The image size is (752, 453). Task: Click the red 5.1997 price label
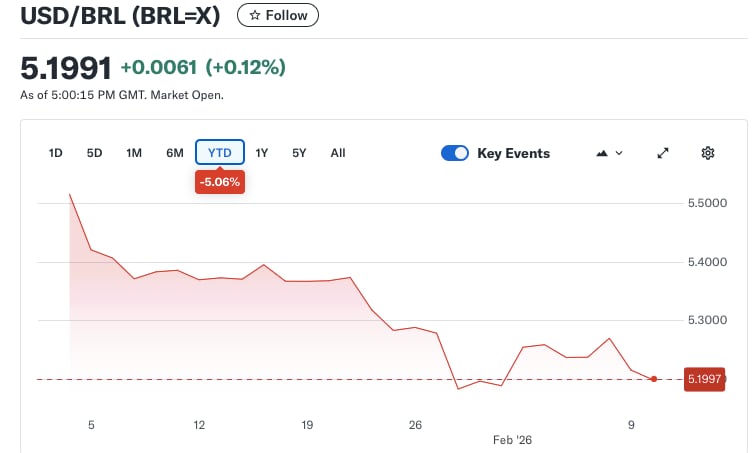pyautogui.click(x=704, y=379)
